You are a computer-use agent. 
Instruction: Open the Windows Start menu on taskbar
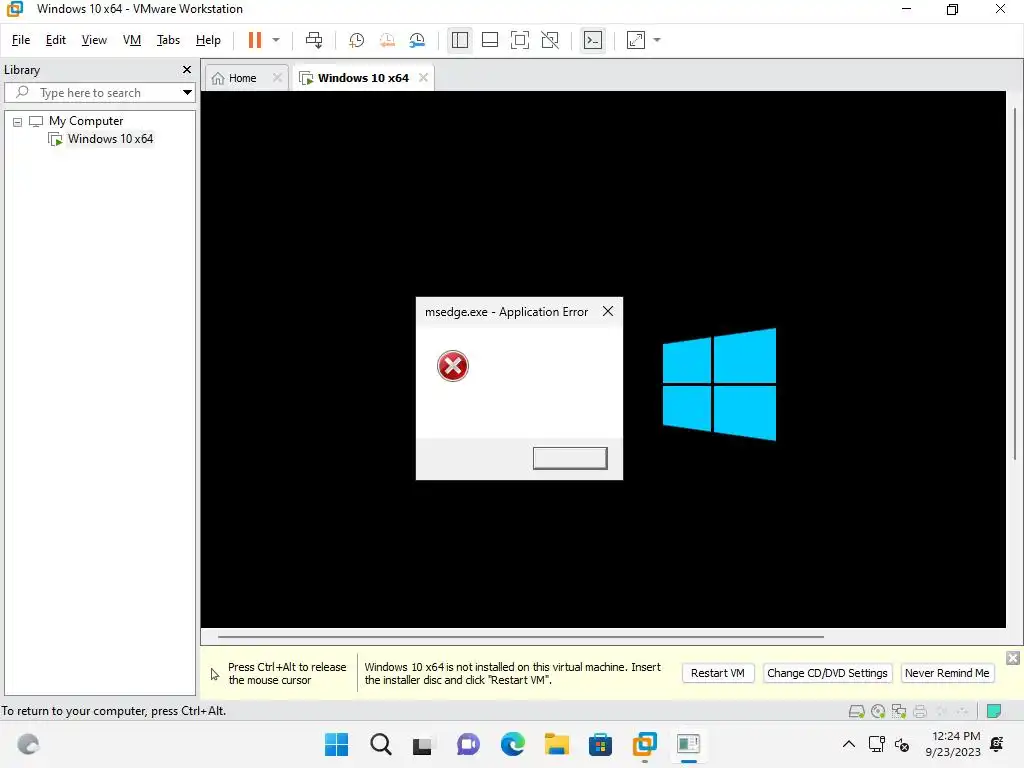tap(337, 744)
